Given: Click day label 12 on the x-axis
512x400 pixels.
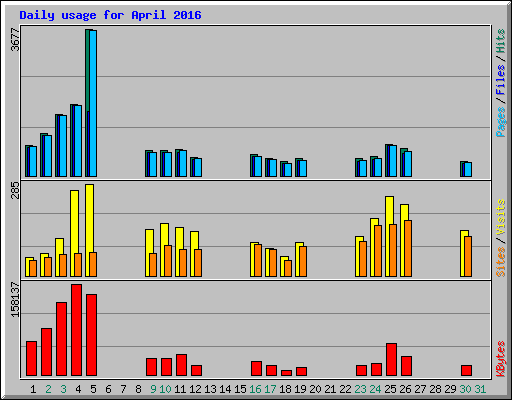Looking at the screenshot, I should point(195,389).
